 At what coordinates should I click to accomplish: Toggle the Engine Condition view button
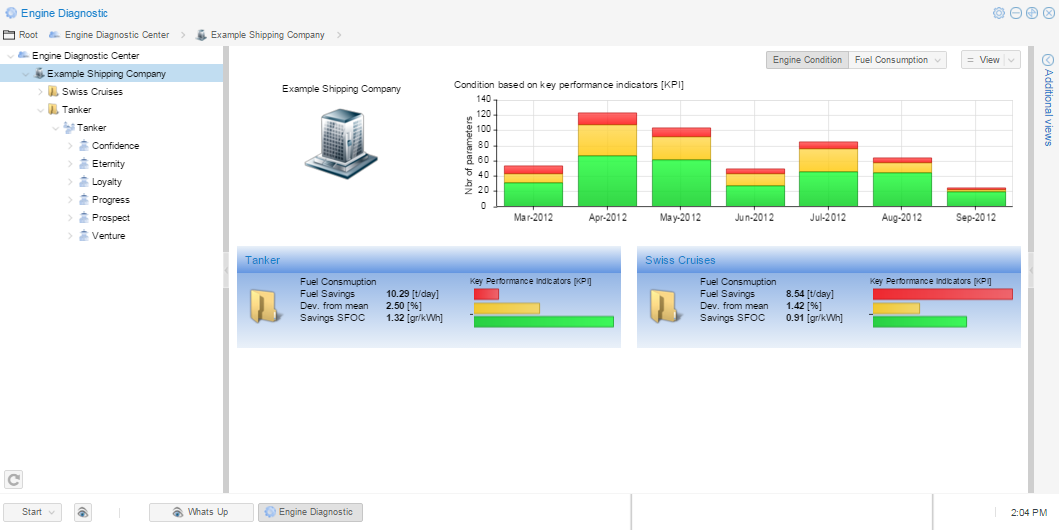pyautogui.click(x=807, y=60)
